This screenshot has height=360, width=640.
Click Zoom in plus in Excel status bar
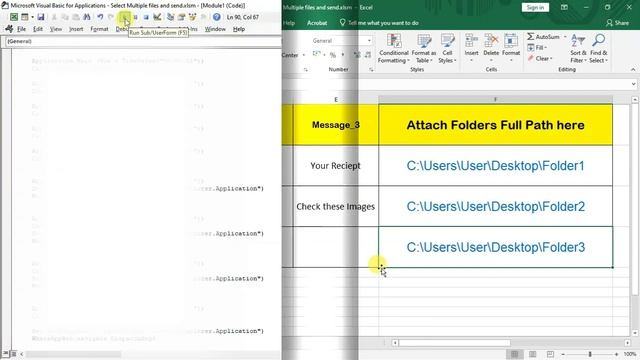616,354
